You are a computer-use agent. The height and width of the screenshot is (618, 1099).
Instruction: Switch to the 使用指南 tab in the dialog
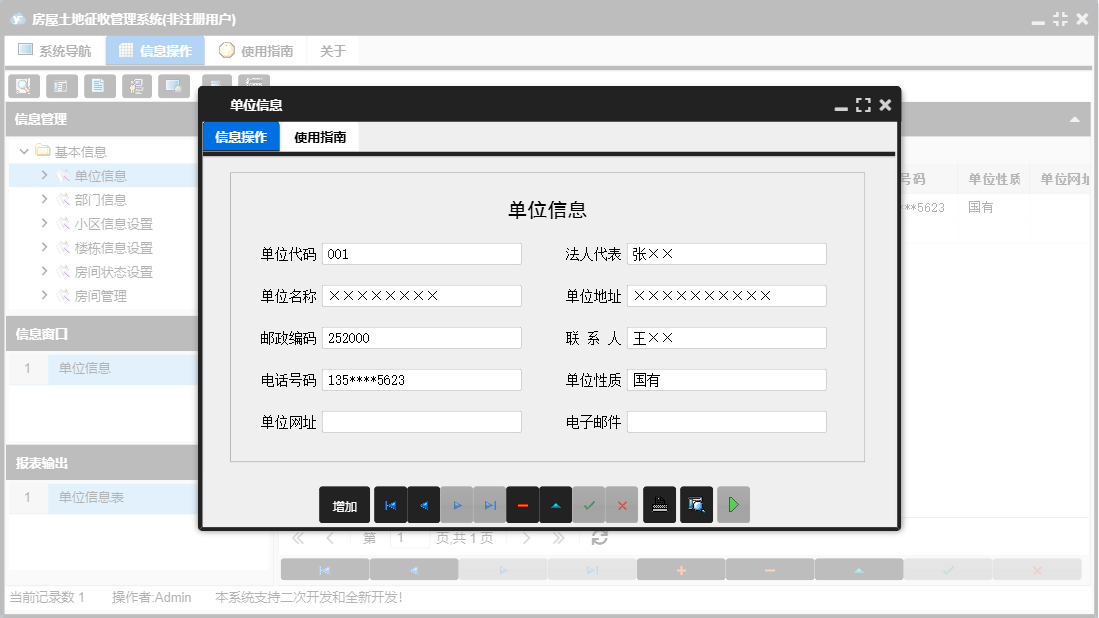coord(321,137)
